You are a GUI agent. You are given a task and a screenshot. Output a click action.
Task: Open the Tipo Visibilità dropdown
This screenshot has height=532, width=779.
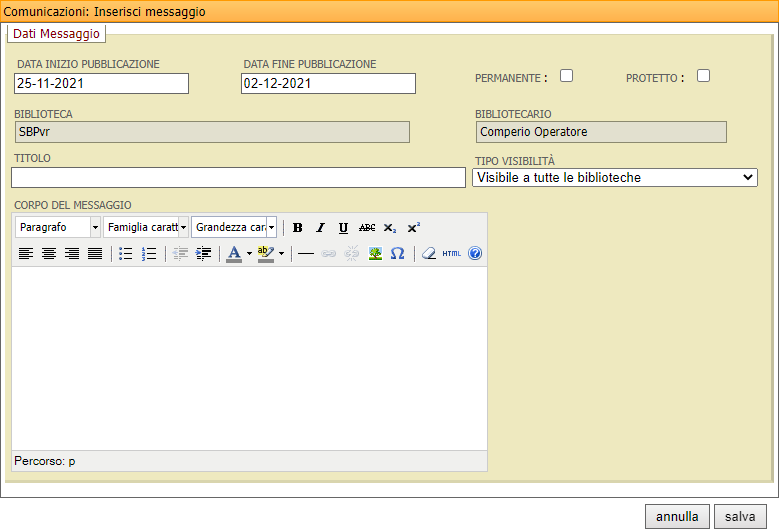tap(614, 177)
